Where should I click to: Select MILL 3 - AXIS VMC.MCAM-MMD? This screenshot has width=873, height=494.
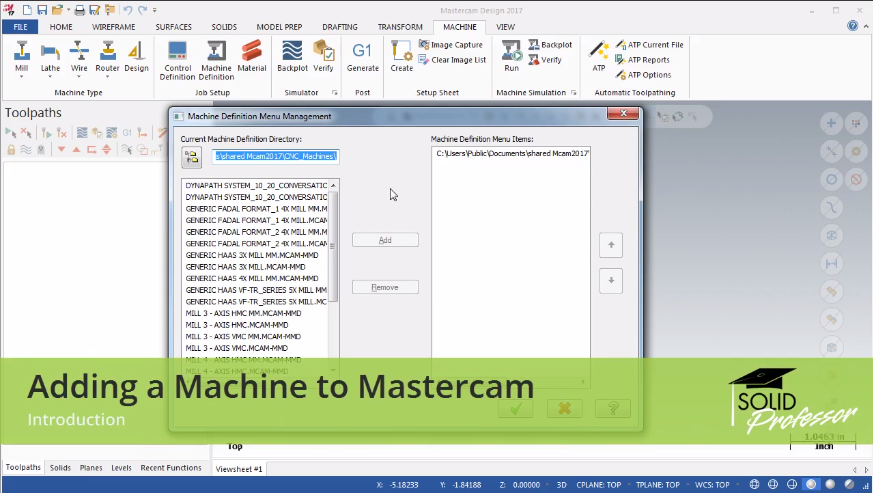pyautogui.click(x=237, y=348)
